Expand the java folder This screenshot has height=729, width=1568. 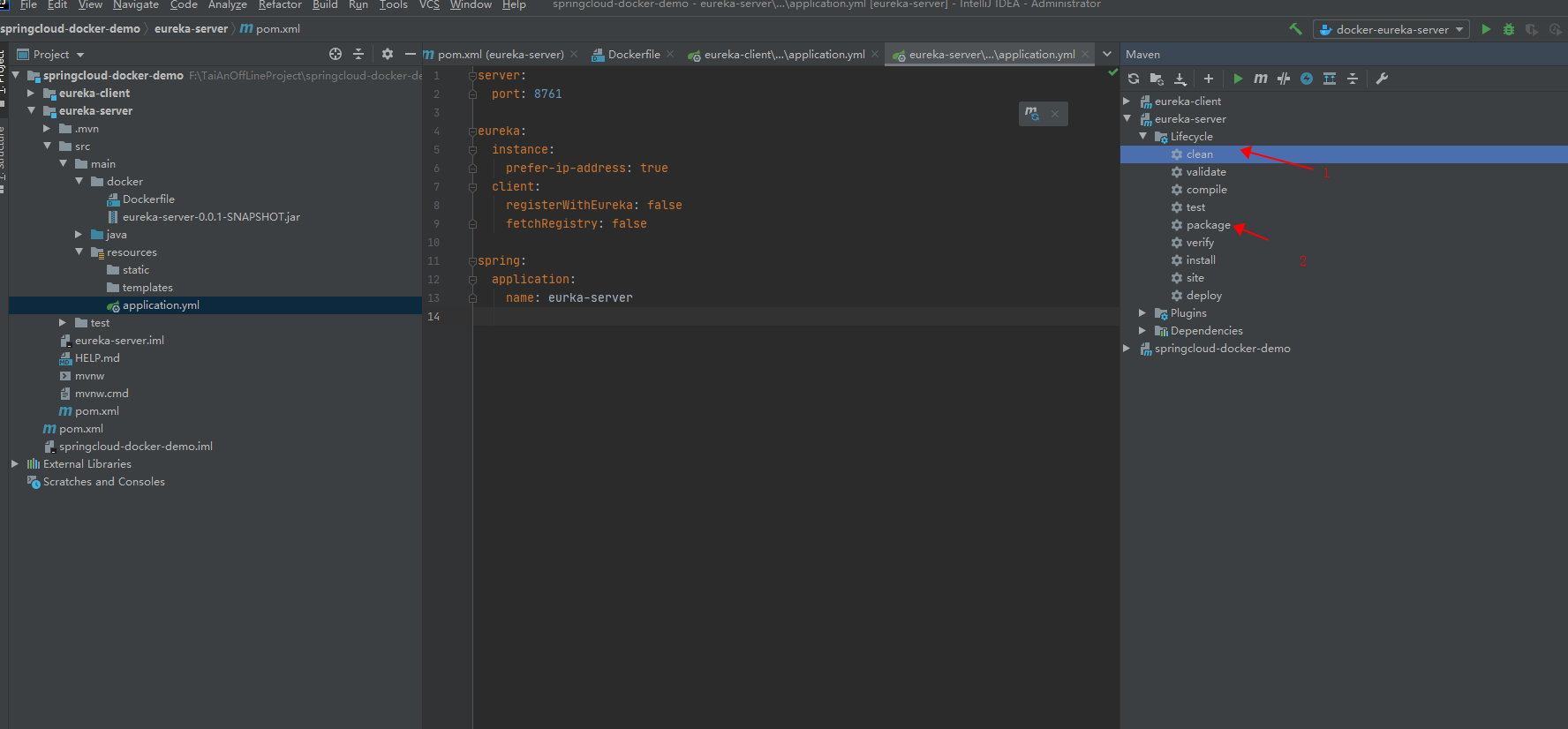pos(79,234)
